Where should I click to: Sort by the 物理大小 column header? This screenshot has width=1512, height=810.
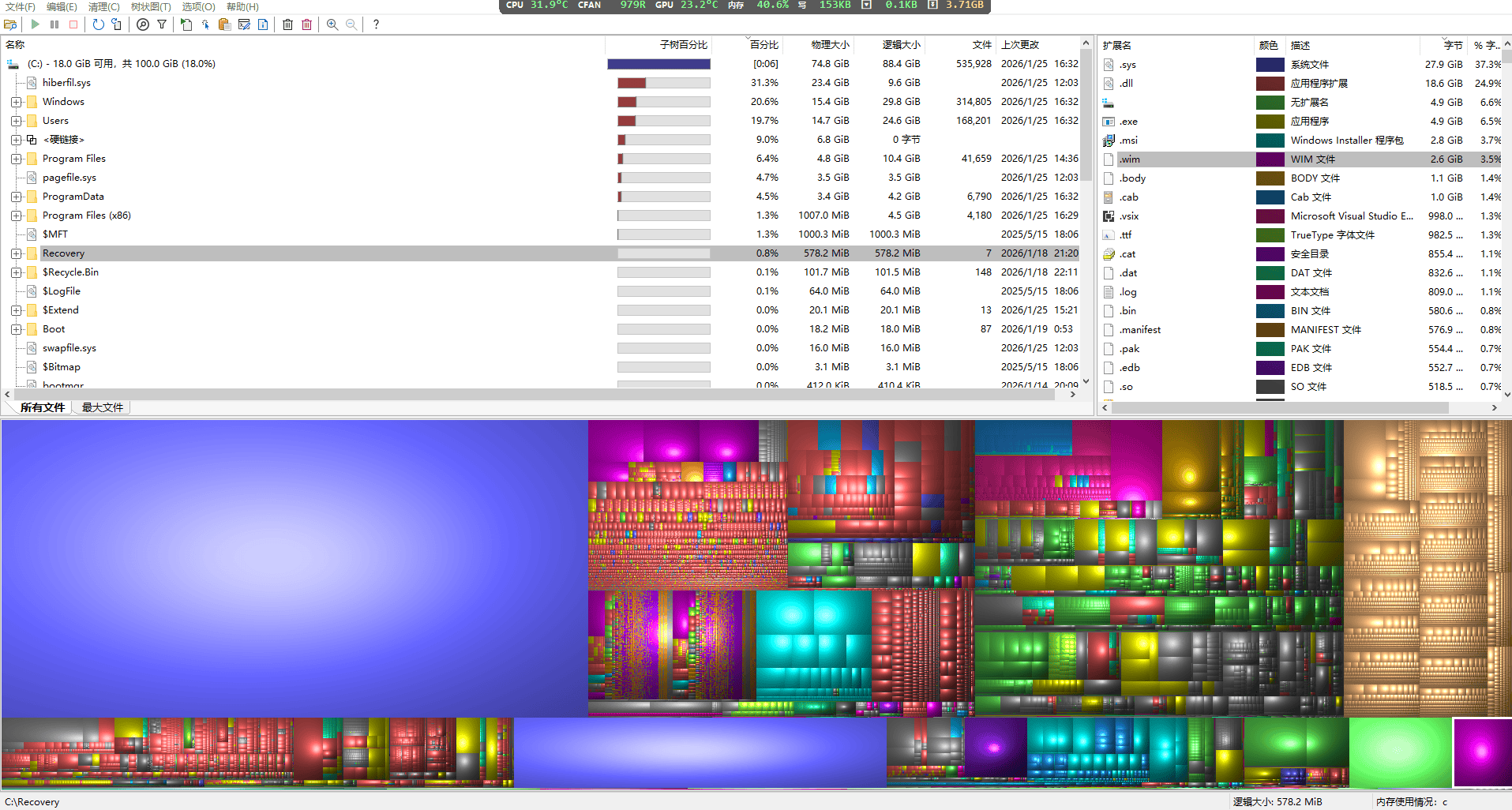830,45
